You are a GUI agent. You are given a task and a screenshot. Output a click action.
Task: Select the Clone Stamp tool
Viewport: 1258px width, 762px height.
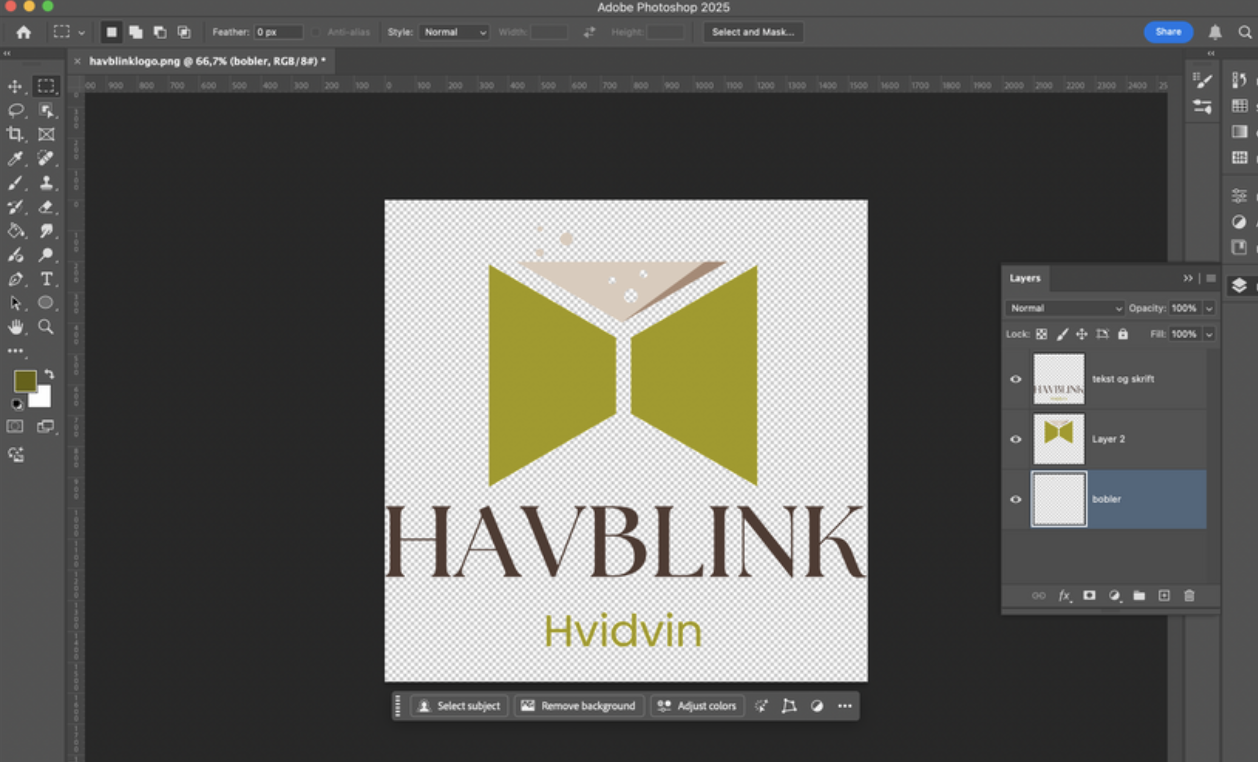click(46, 183)
